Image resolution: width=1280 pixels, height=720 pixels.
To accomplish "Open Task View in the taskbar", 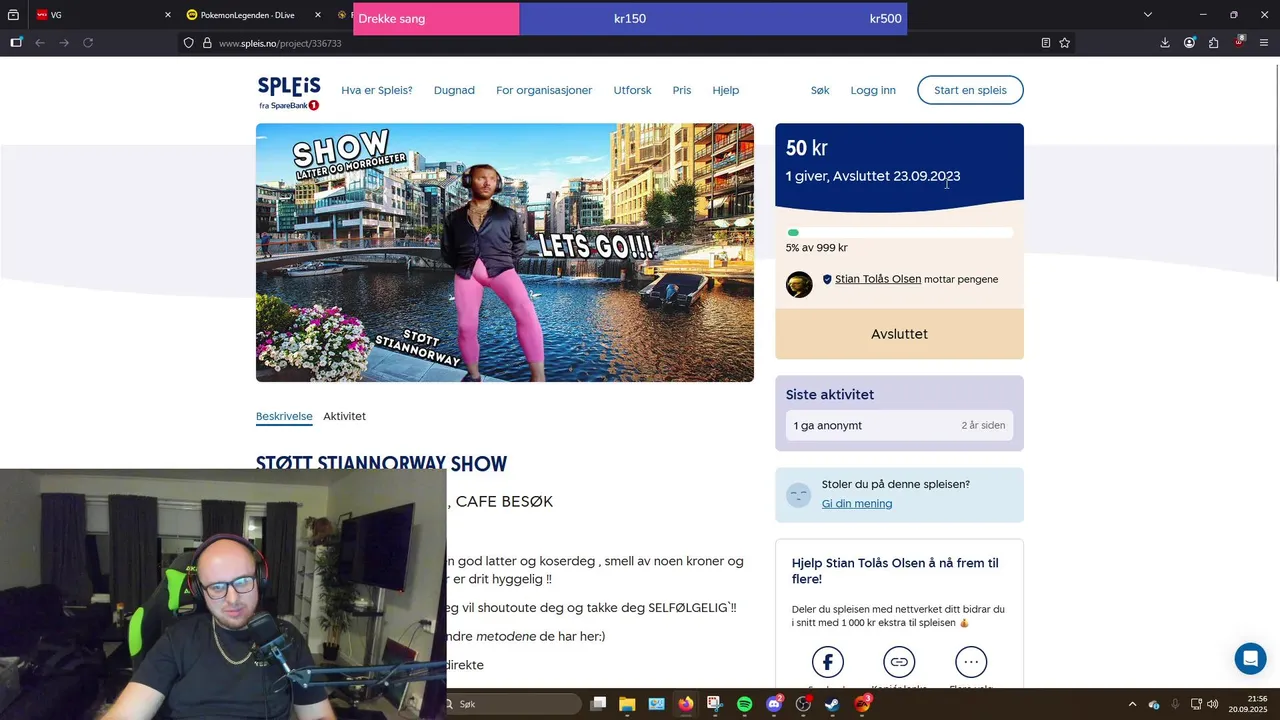I will (x=598, y=704).
